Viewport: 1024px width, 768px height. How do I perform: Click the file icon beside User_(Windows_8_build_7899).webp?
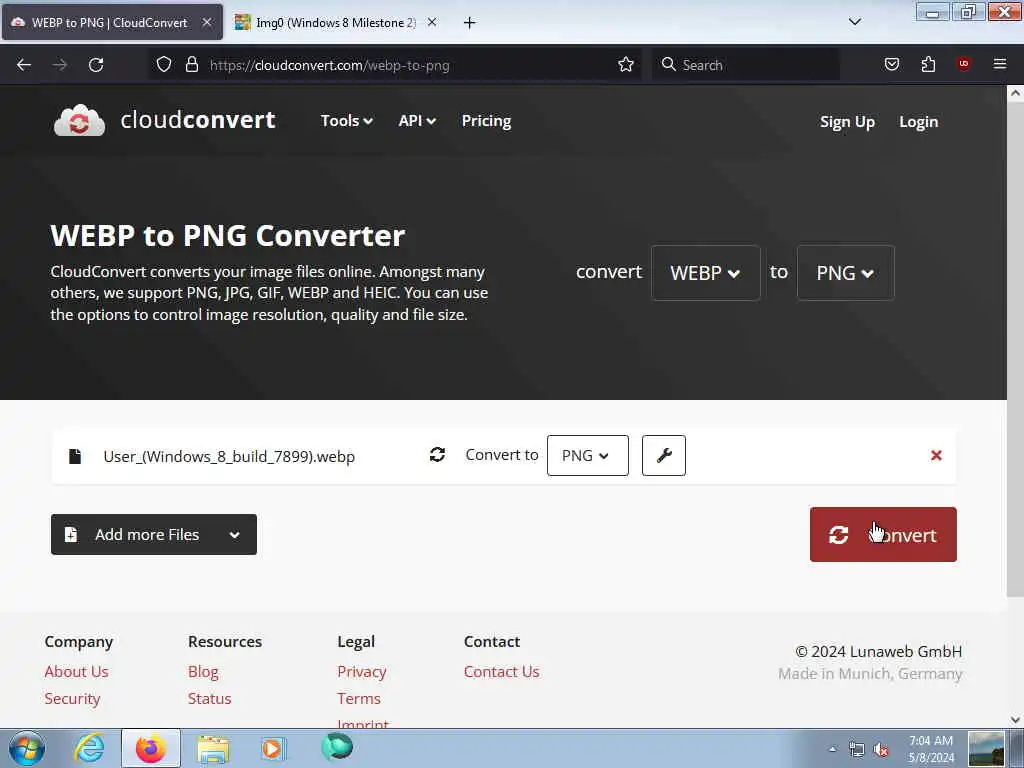point(75,456)
